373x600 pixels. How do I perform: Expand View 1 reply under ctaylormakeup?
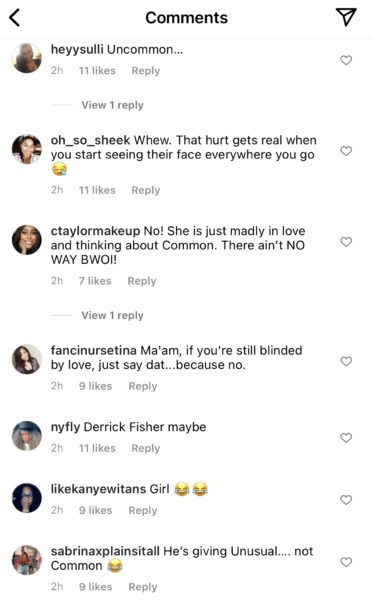pyautogui.click(x=112, y=315)
